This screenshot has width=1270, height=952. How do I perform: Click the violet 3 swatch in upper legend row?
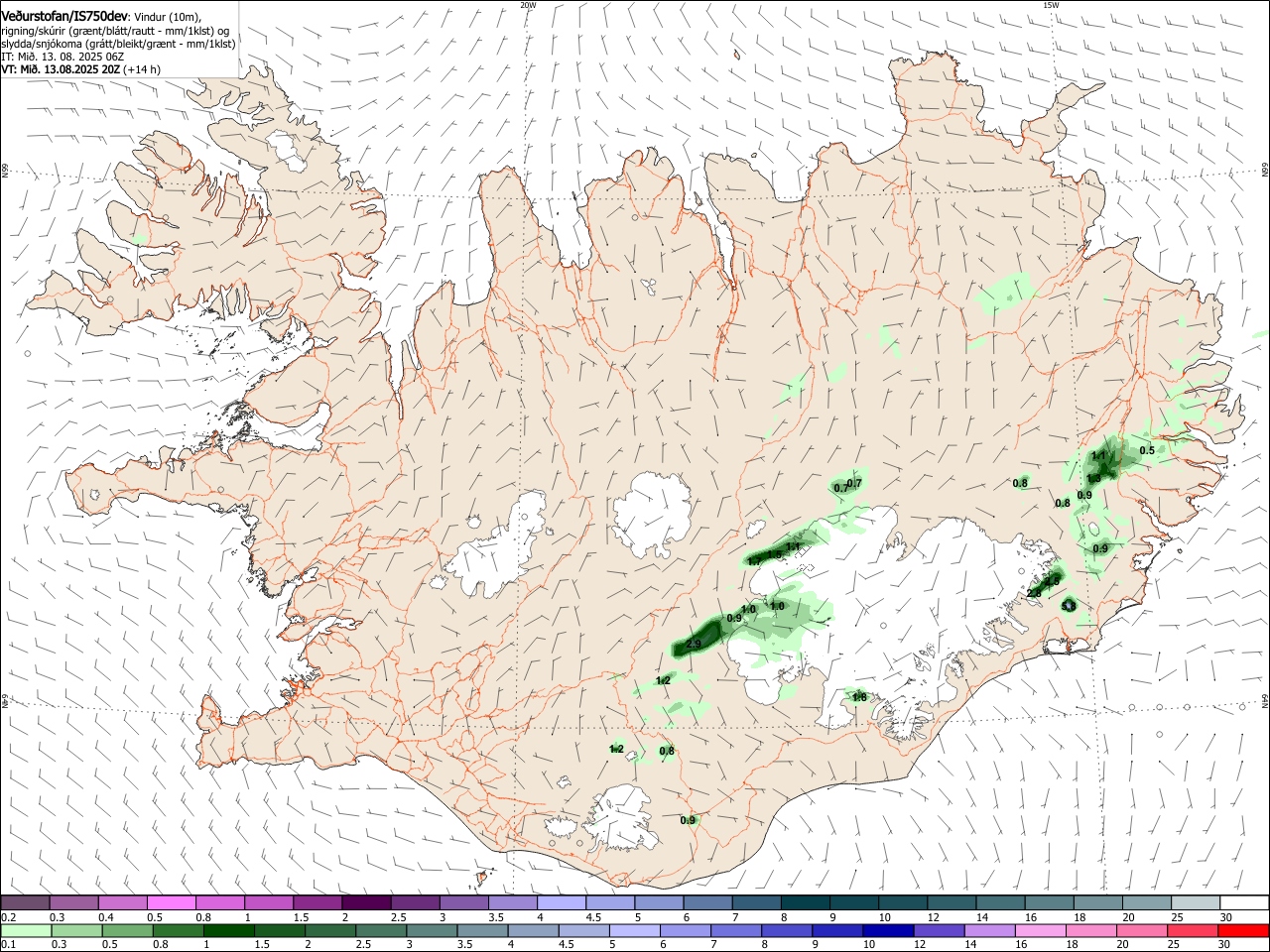(x=464, y=902)
